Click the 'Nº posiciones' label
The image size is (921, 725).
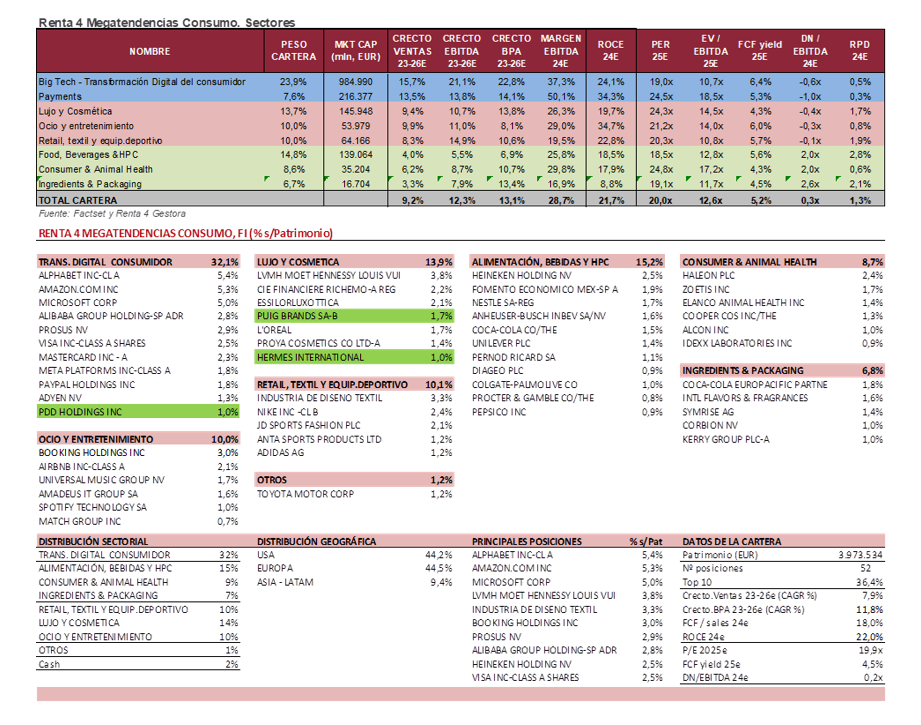click(712, 569)
